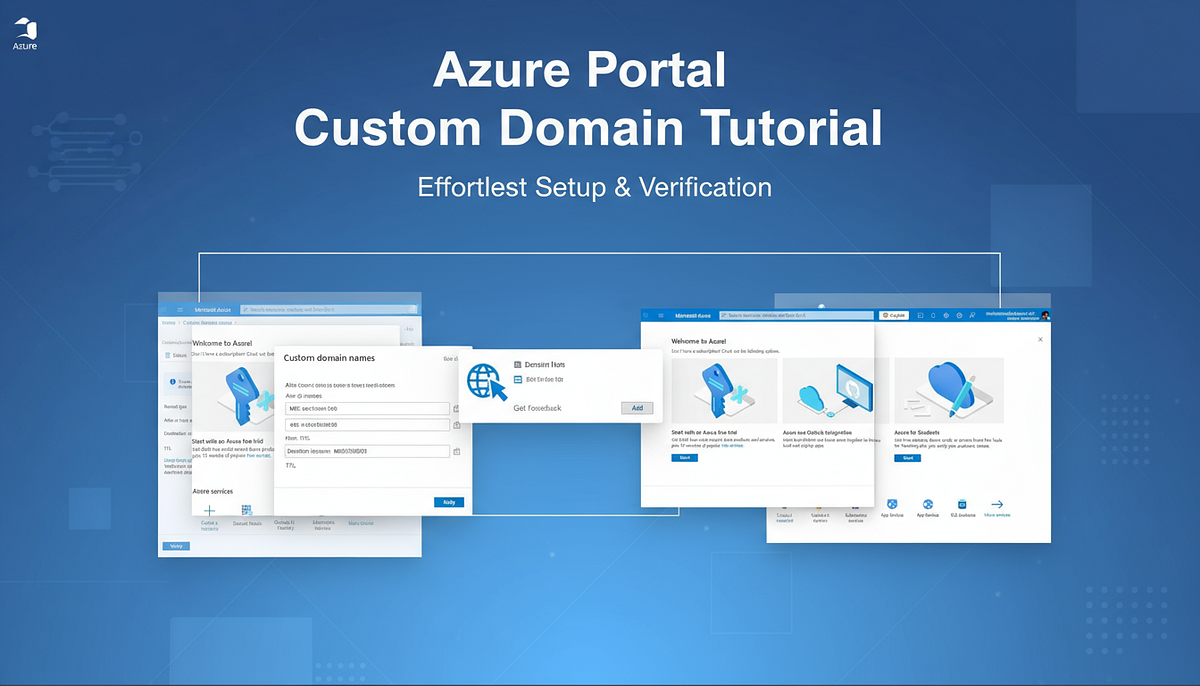
Task: Copy the verification record using the copy icon
Action: click(458, 450)
